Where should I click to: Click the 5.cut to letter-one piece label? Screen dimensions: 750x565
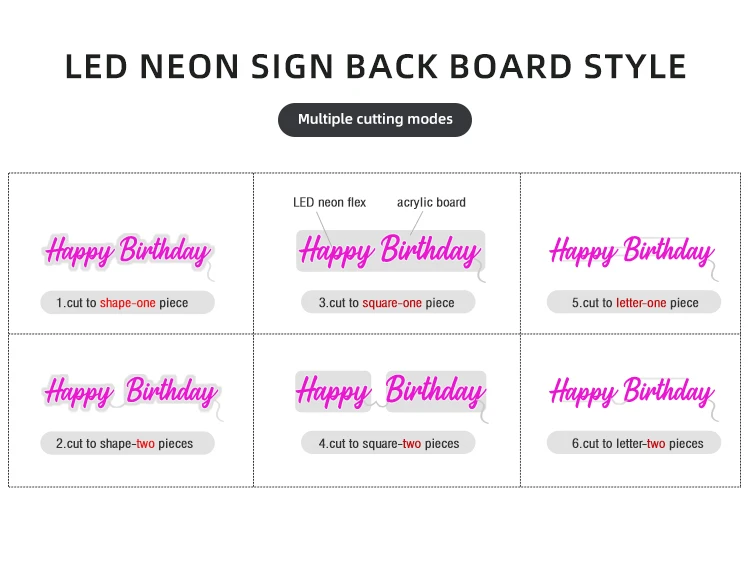click(634, 302)
